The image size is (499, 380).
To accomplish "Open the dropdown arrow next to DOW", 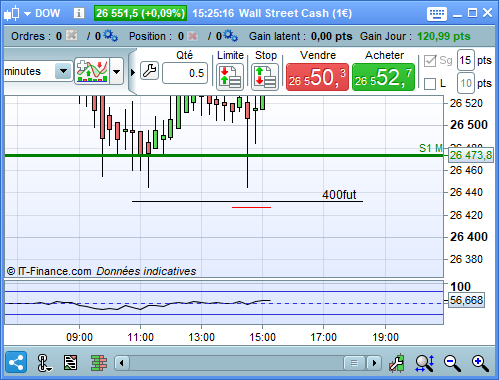I will (x=27, y=14).
